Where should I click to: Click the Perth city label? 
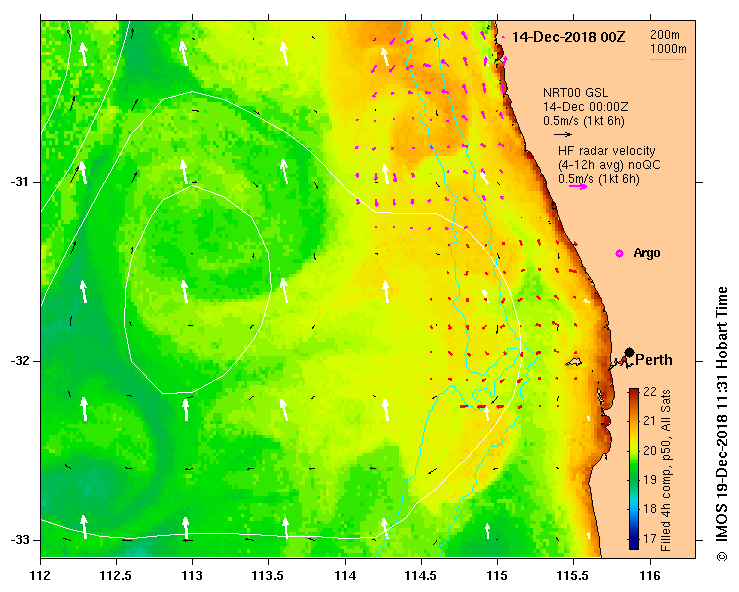(x=654, y=360)
